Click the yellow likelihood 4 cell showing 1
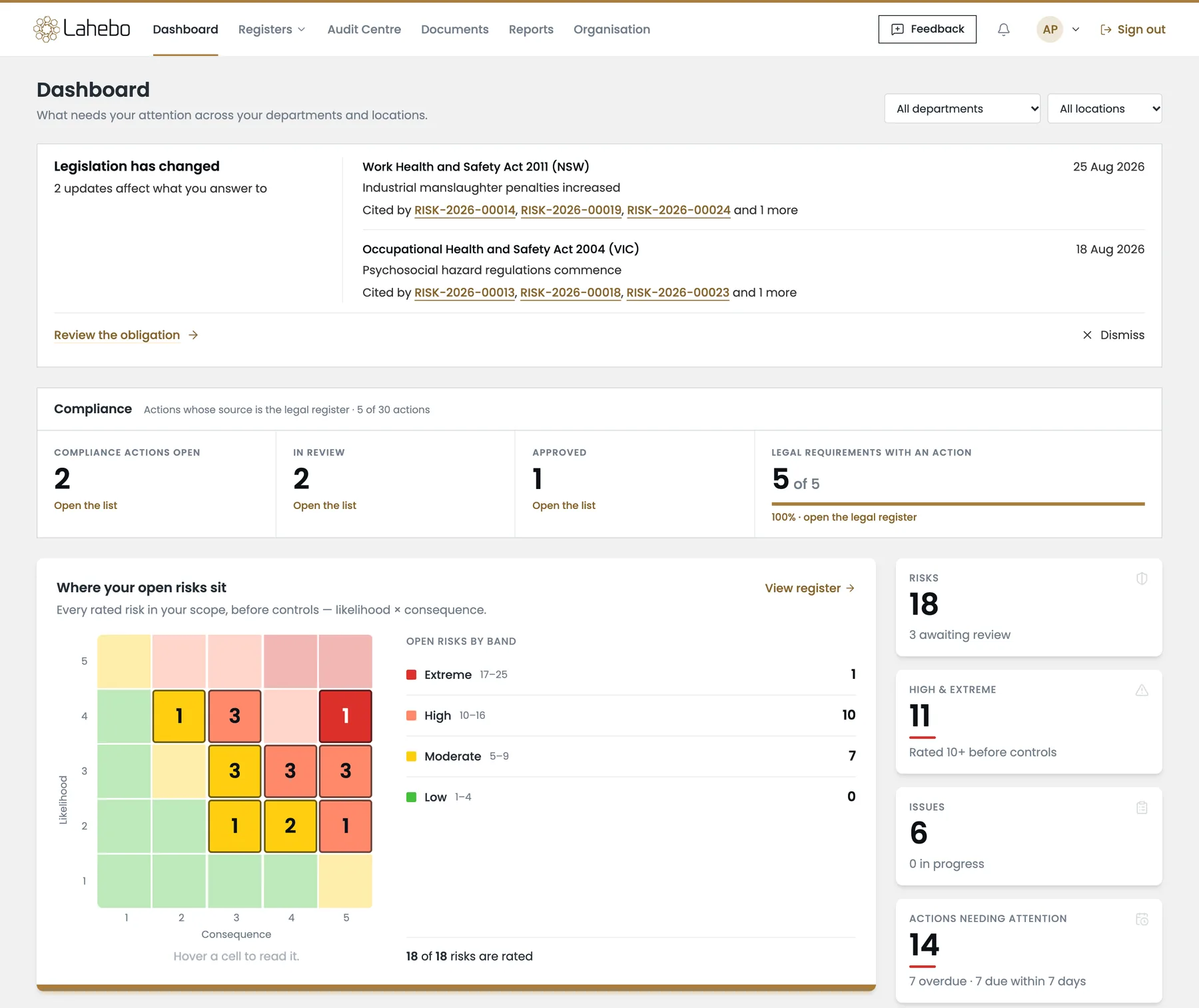 [179, 716]
